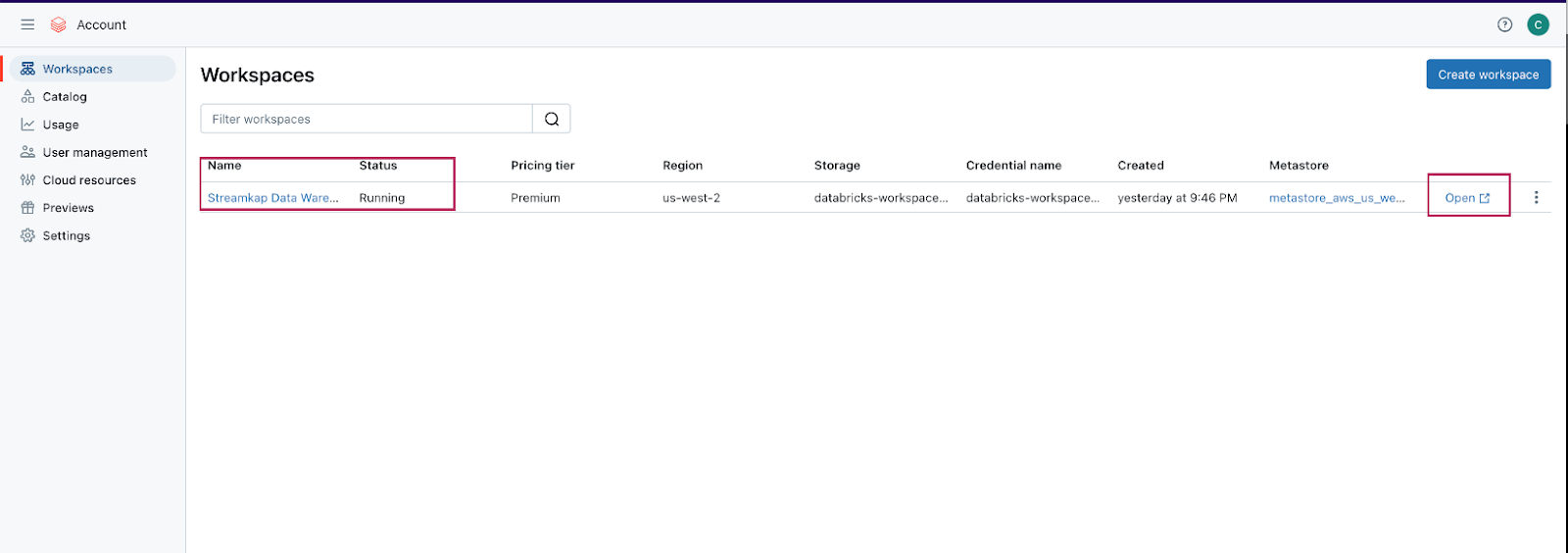Screen dimensions: 1568x553
Task: Click the search magnifier button
Action: 552,119
